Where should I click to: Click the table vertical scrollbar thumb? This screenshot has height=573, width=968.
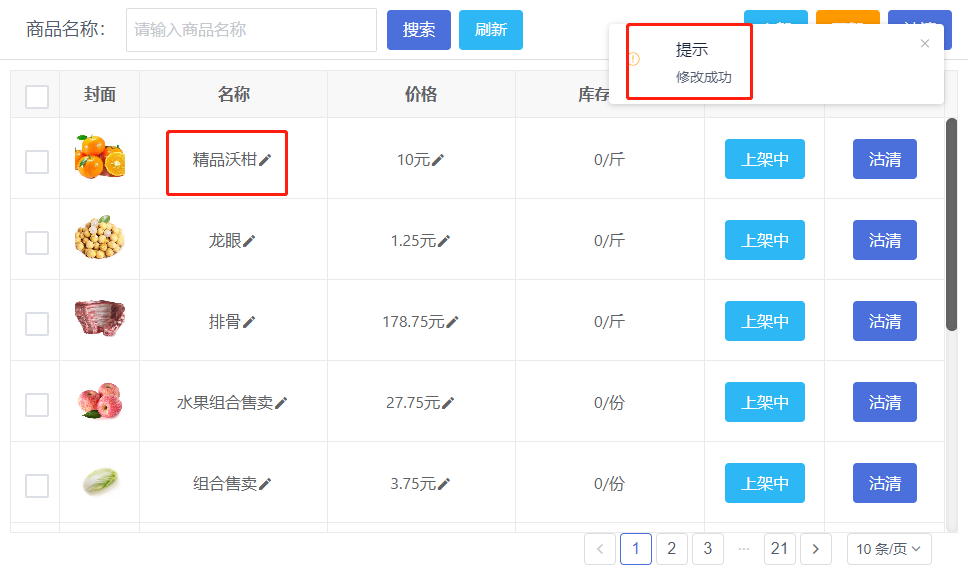(x=951, y=225)
